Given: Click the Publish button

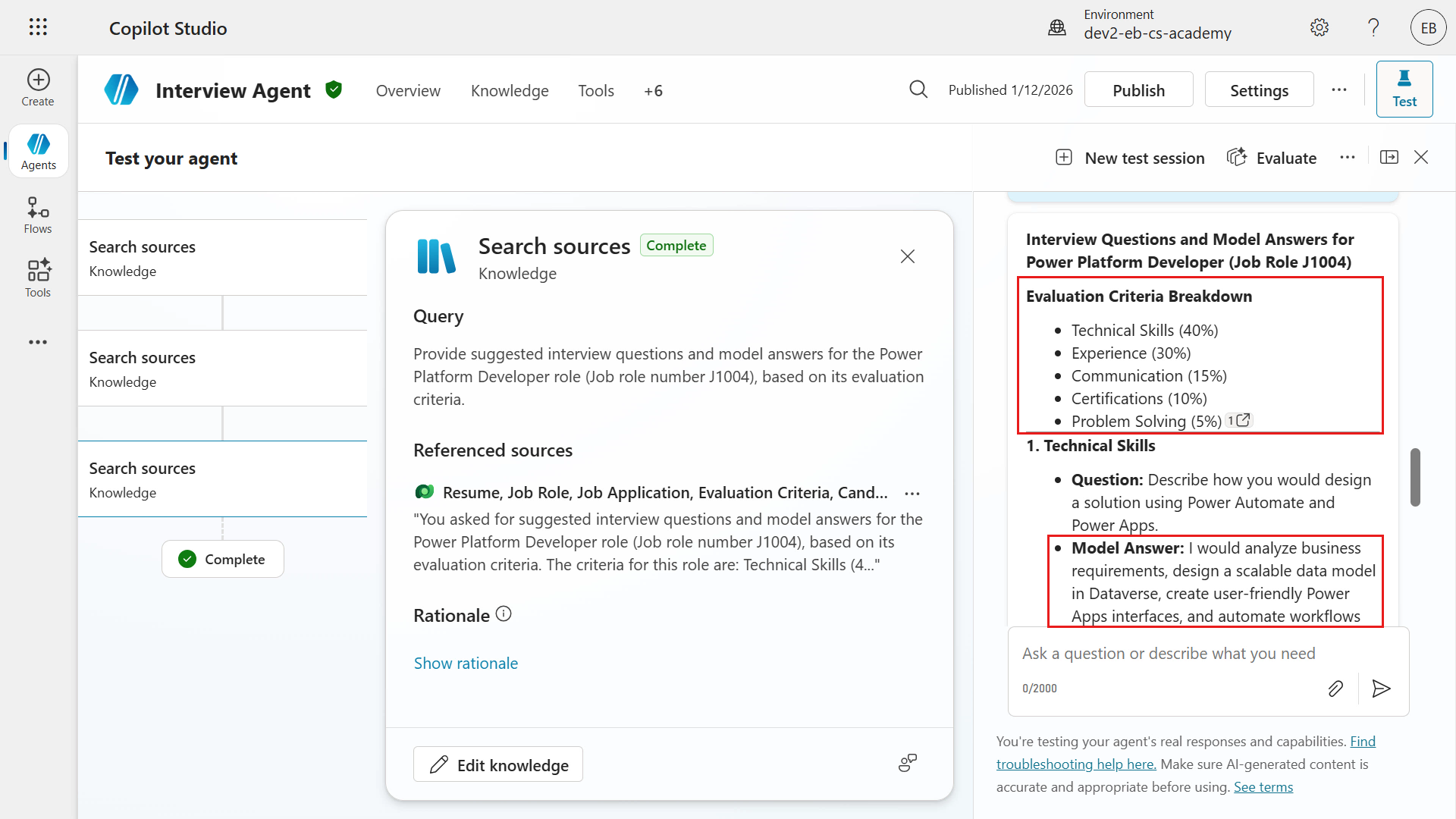Looking at the screenshot, I should 1138,90.
